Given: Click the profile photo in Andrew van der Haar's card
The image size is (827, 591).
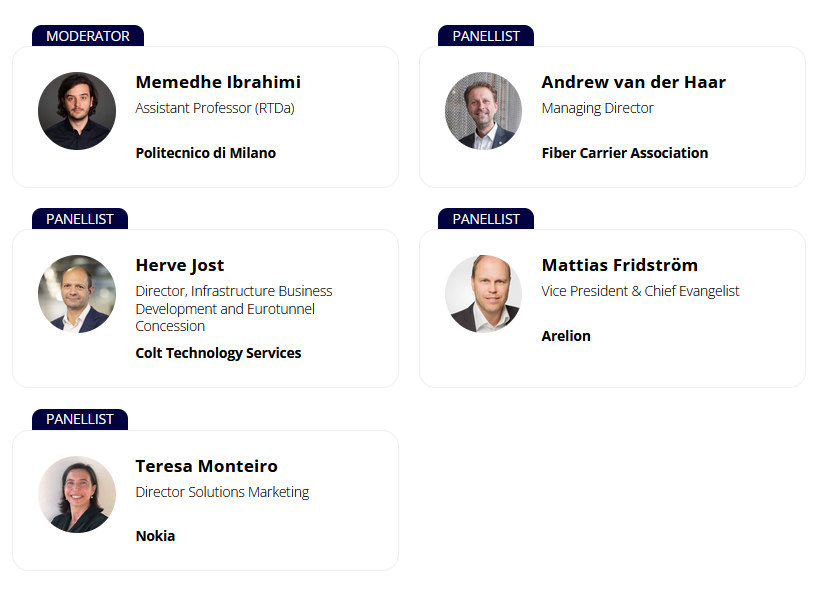Looking at the screenshot, I should tap(483, 111).
